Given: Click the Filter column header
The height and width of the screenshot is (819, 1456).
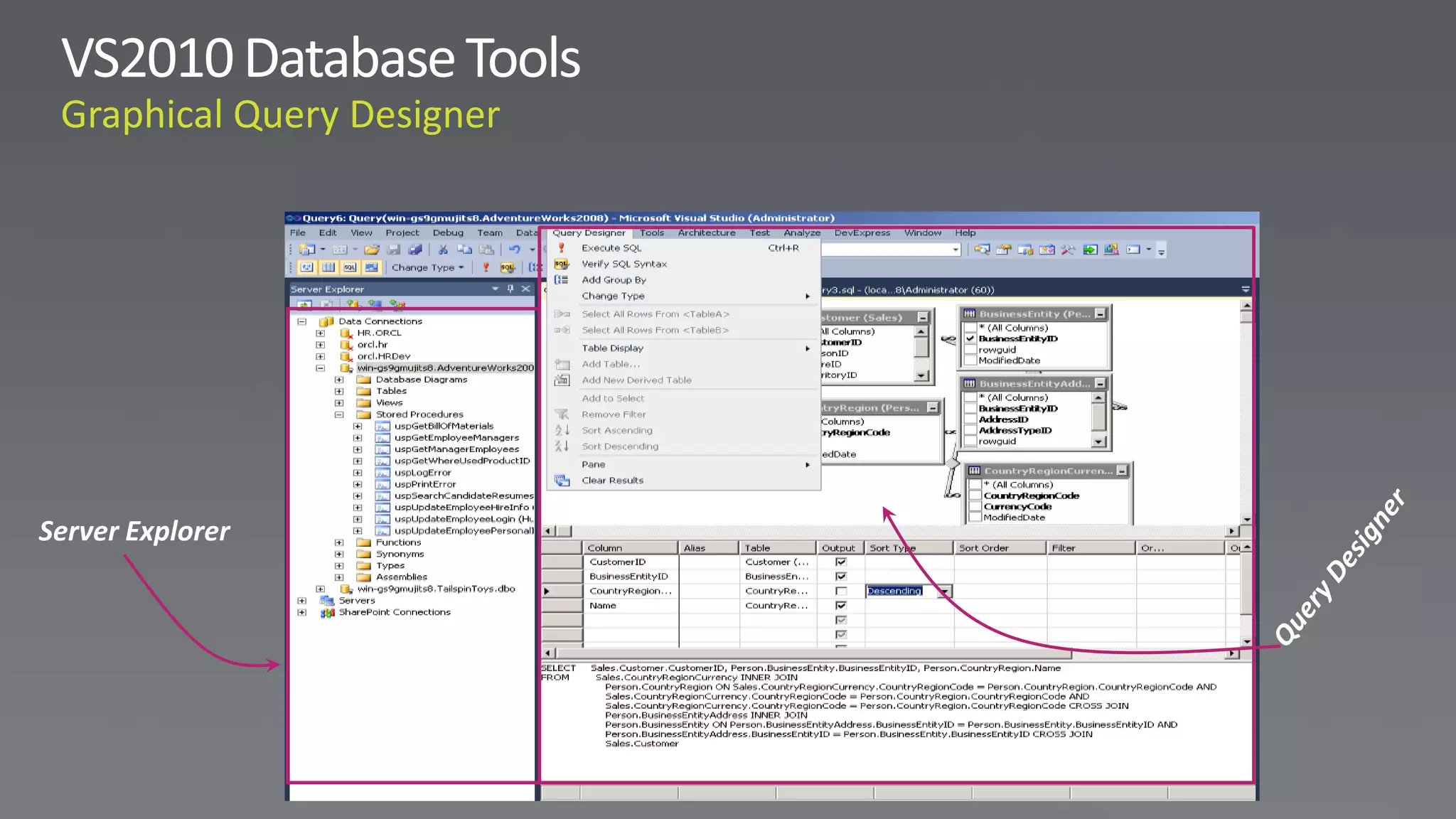Looking at the screenshot, I should [1091, 548].
